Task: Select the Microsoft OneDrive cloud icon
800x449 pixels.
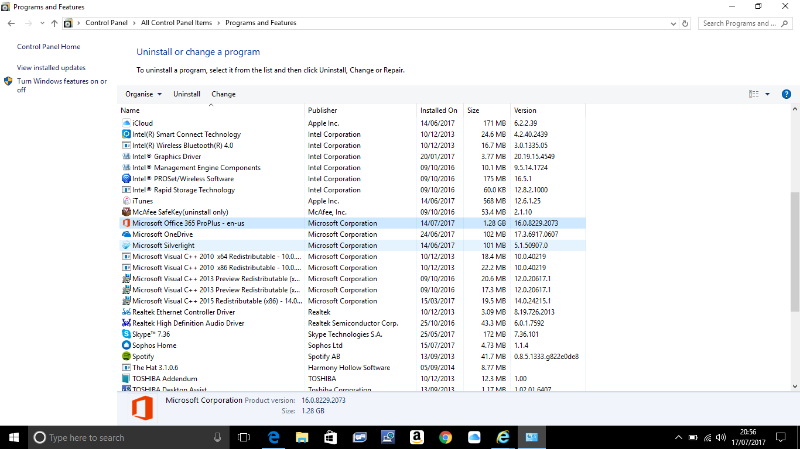Action: [x=126, y=234]
